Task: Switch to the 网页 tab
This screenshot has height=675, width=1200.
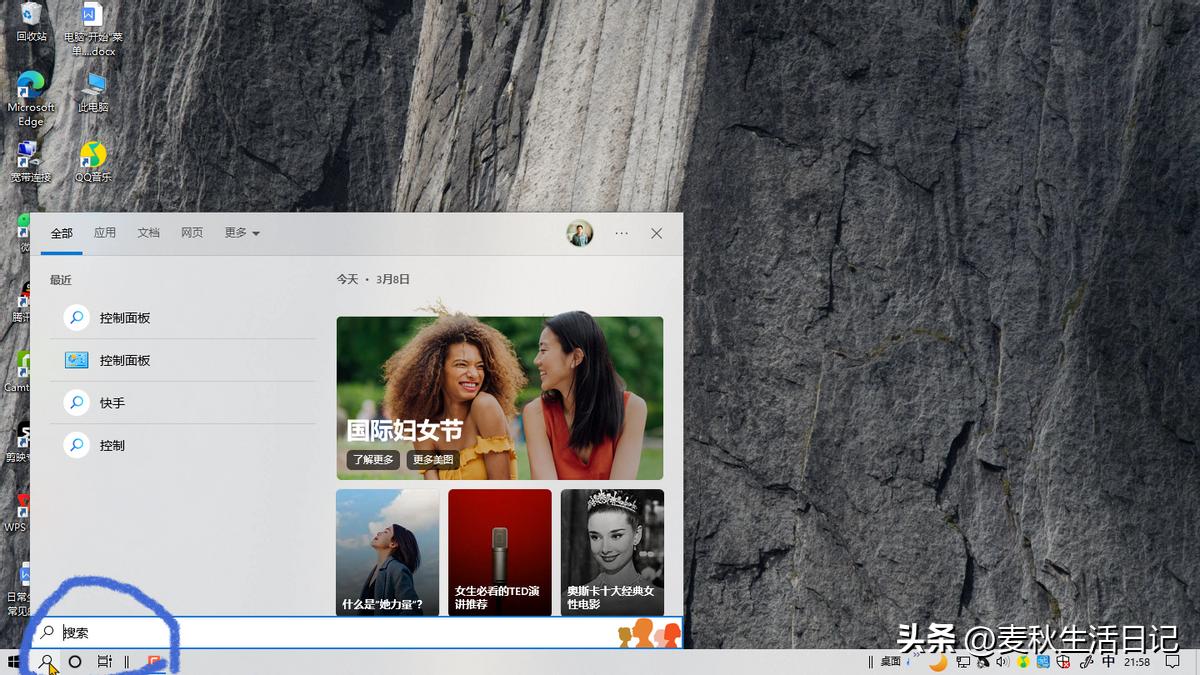Action: 192,233
